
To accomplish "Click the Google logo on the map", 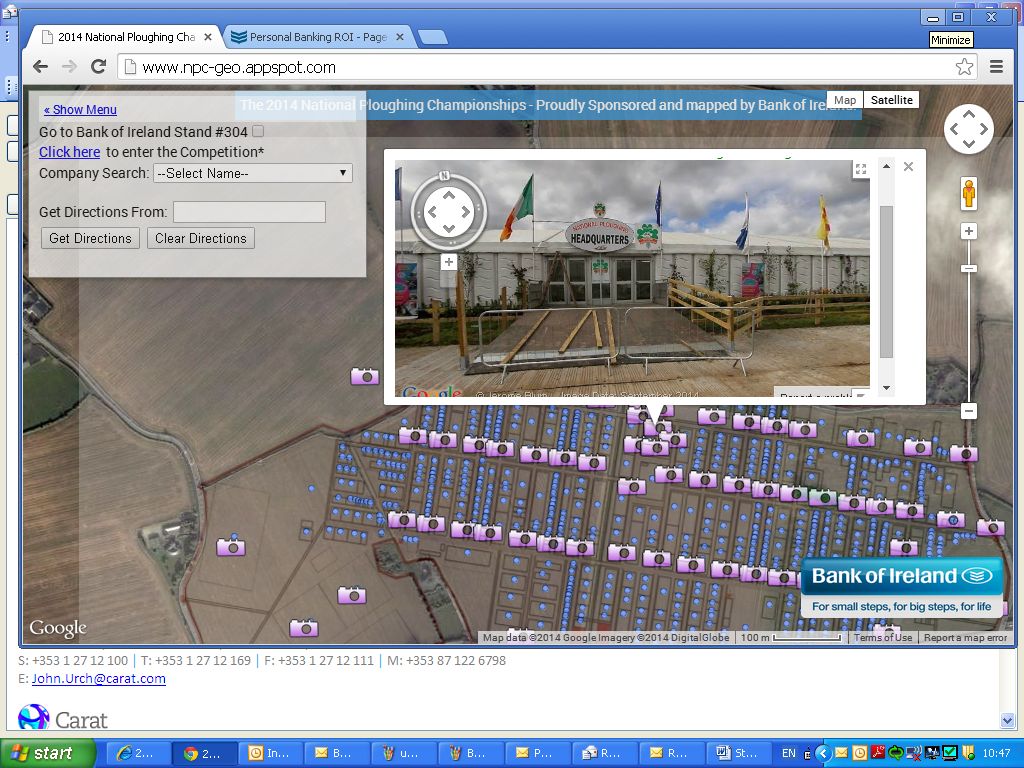I will [57, 629].
